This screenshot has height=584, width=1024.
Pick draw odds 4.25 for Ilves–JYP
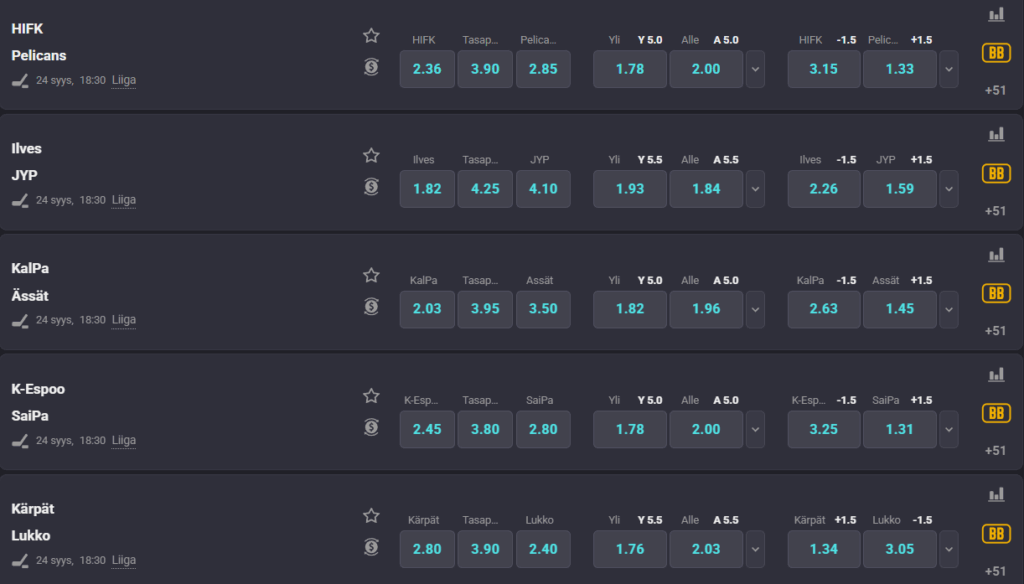485,189
